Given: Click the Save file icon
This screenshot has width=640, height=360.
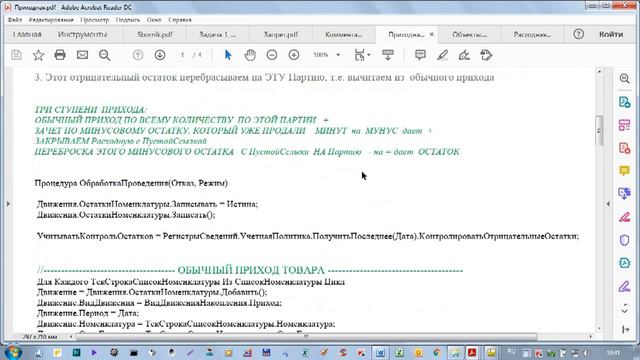Looking at the screenshot, I should pos(16,55).
